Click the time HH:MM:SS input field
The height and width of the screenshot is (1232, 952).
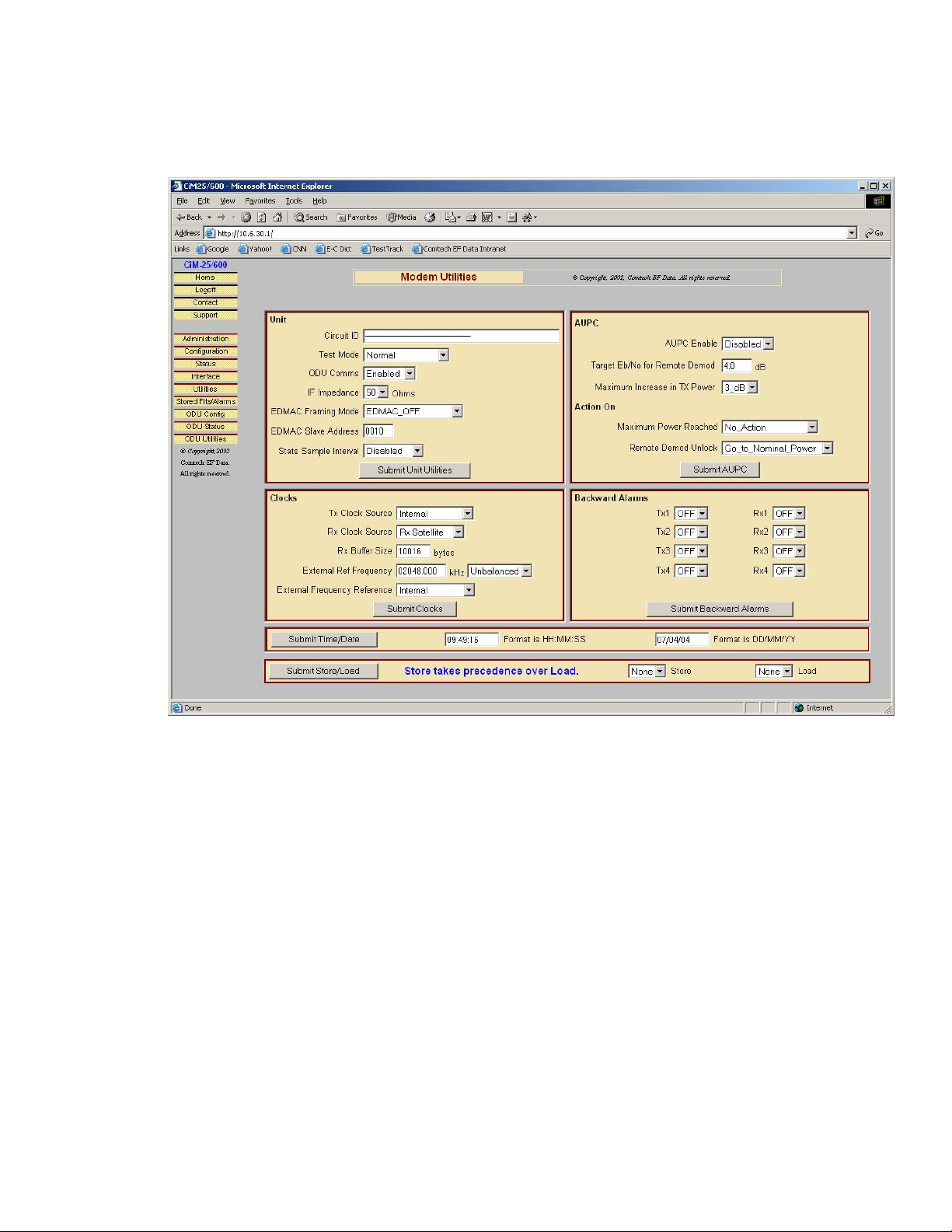[x=472, y=640]
